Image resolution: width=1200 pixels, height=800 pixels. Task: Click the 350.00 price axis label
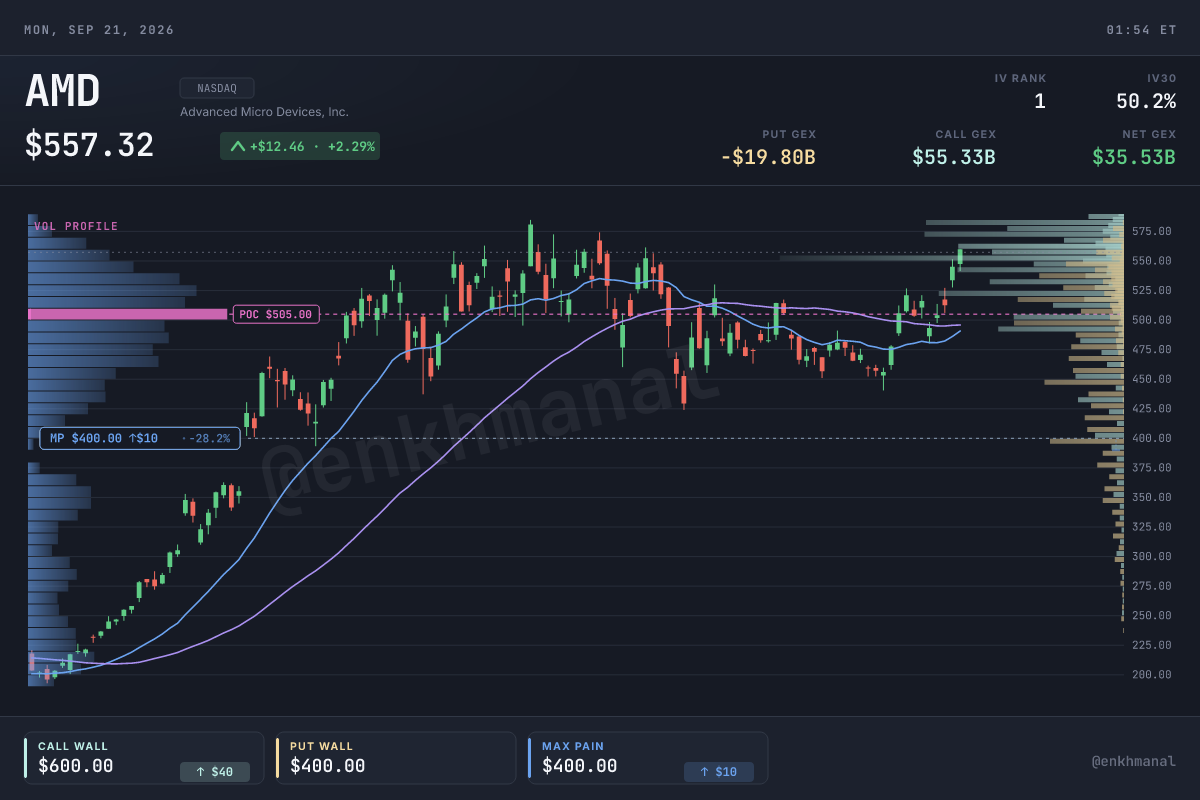(x=1152, y=497)
